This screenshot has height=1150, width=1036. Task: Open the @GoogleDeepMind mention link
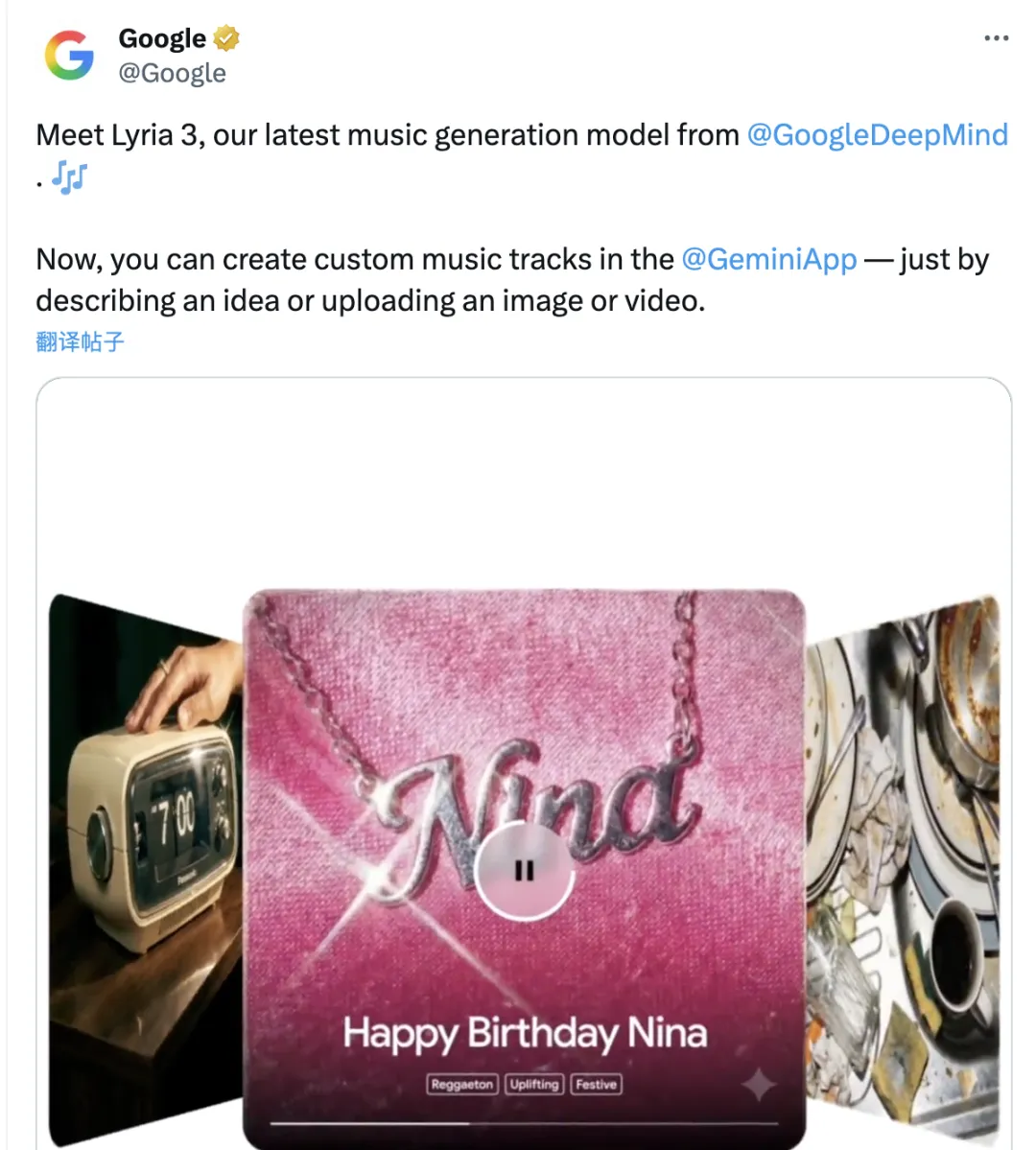[x=877, y=135]
